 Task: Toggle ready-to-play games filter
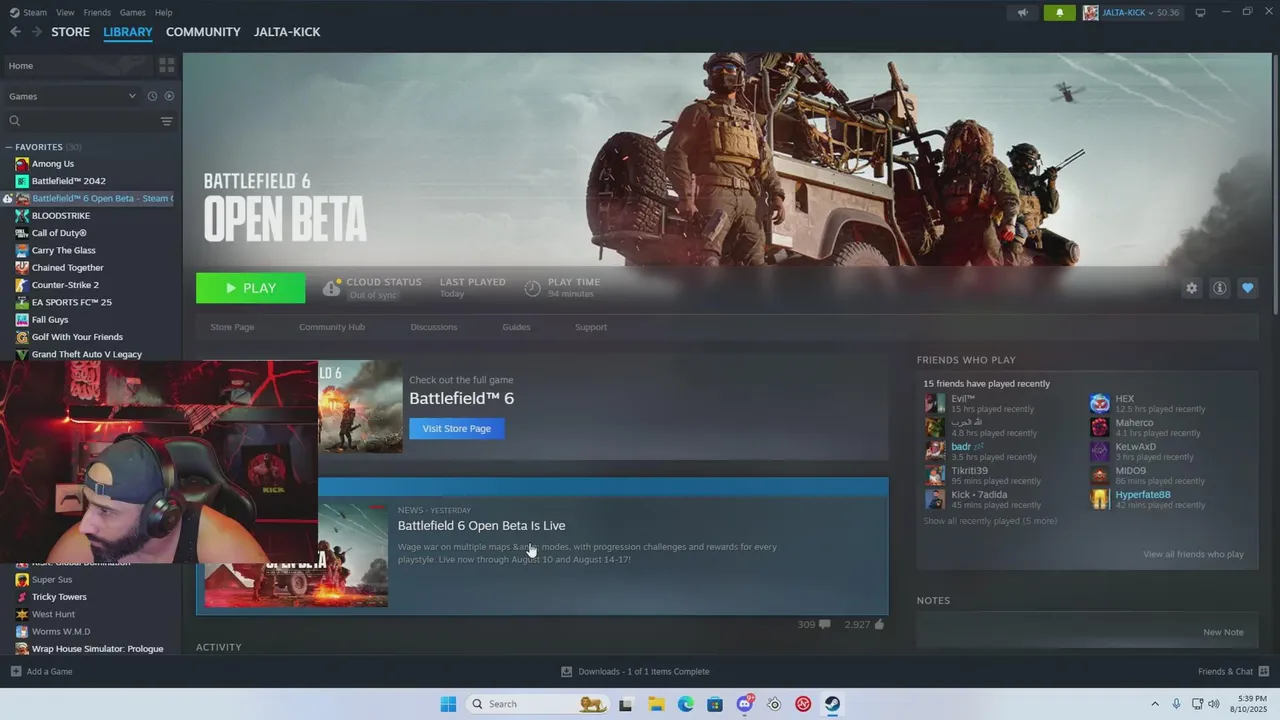click(169, 96)
